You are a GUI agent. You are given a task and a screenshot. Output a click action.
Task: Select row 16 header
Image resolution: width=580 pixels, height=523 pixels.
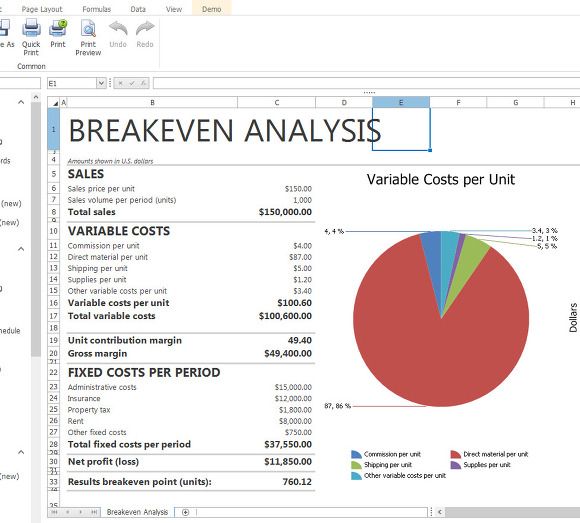coord(54,303)
